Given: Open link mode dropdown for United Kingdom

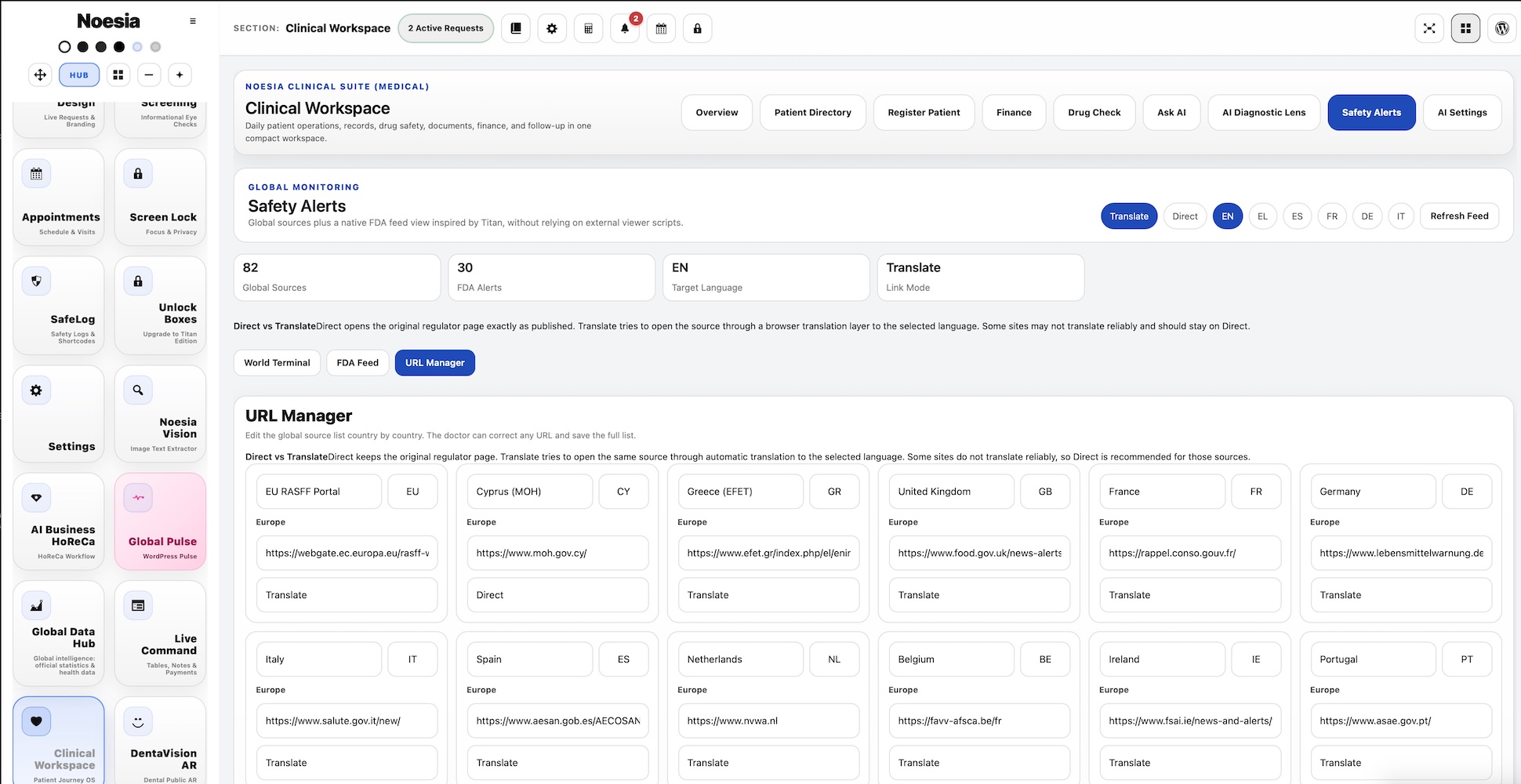Looking at the screenshot, I should [979, 595].
